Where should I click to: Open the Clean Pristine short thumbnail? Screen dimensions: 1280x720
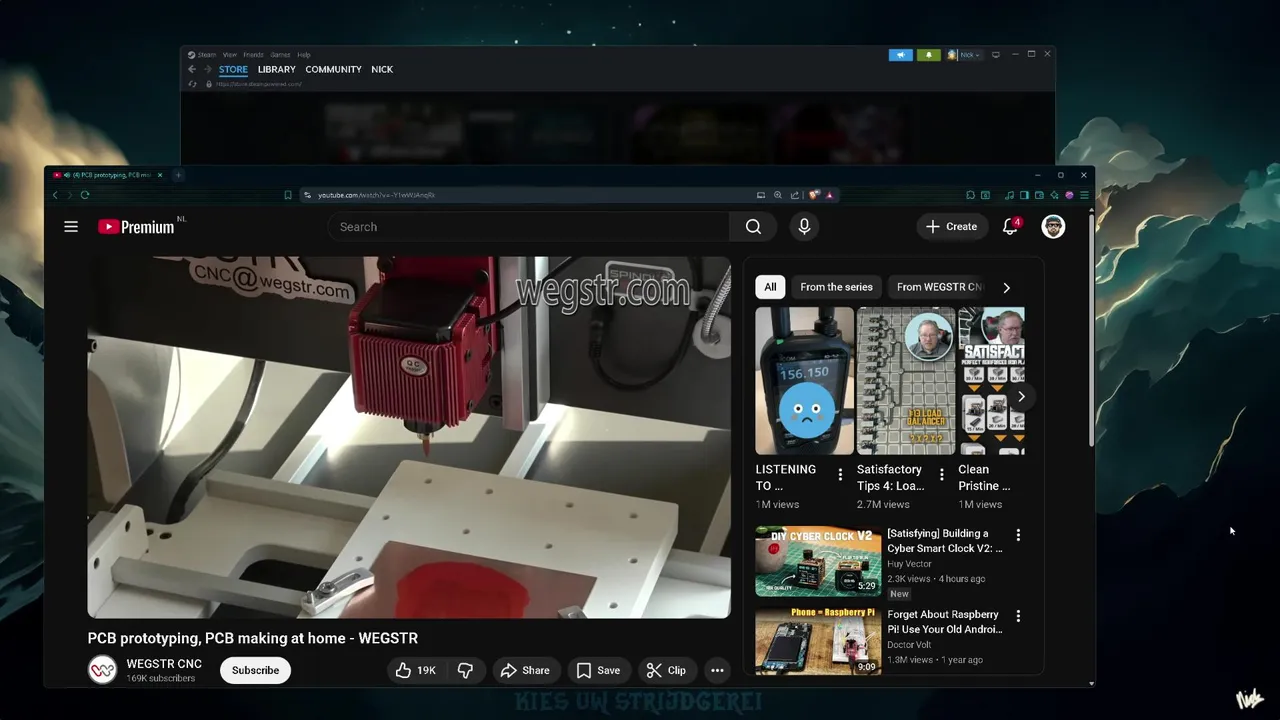991,381
